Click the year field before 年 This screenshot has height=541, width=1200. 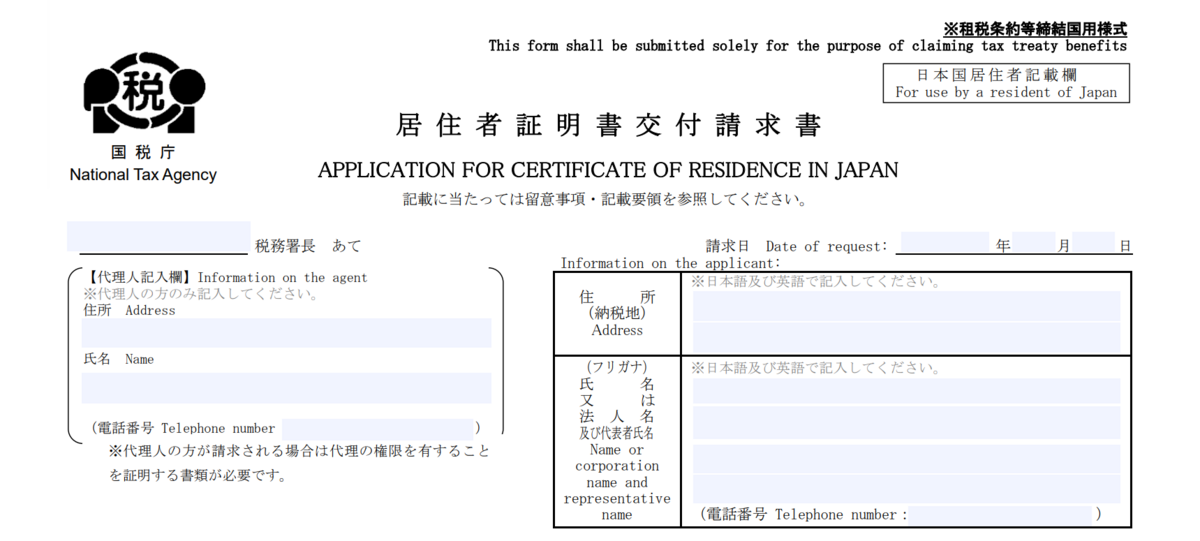coord(944,243)
